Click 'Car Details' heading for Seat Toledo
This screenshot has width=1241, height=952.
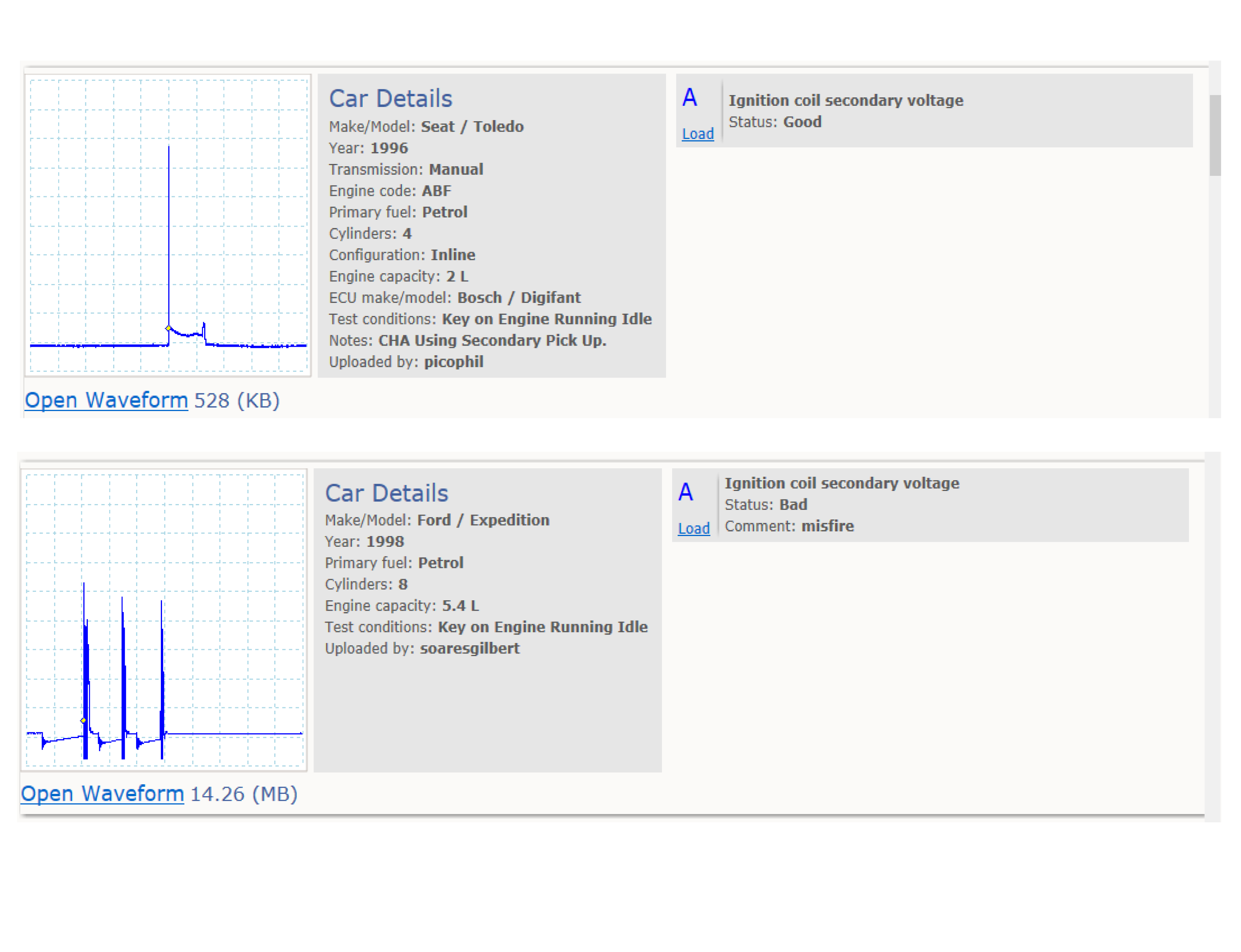pyautogui.click(x=390, y=99)
